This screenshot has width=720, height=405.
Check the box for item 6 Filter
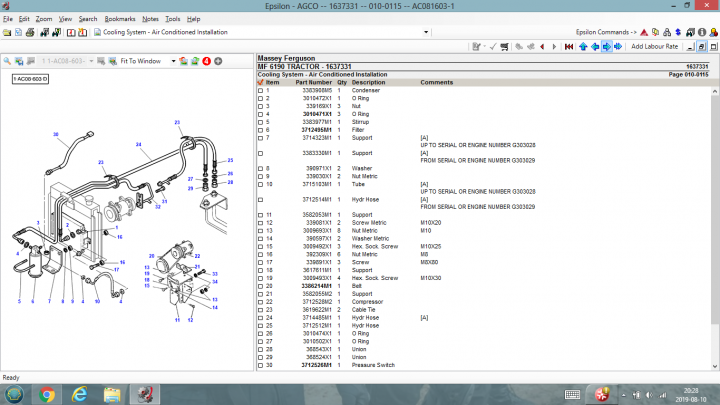click(x=261, y=130)
